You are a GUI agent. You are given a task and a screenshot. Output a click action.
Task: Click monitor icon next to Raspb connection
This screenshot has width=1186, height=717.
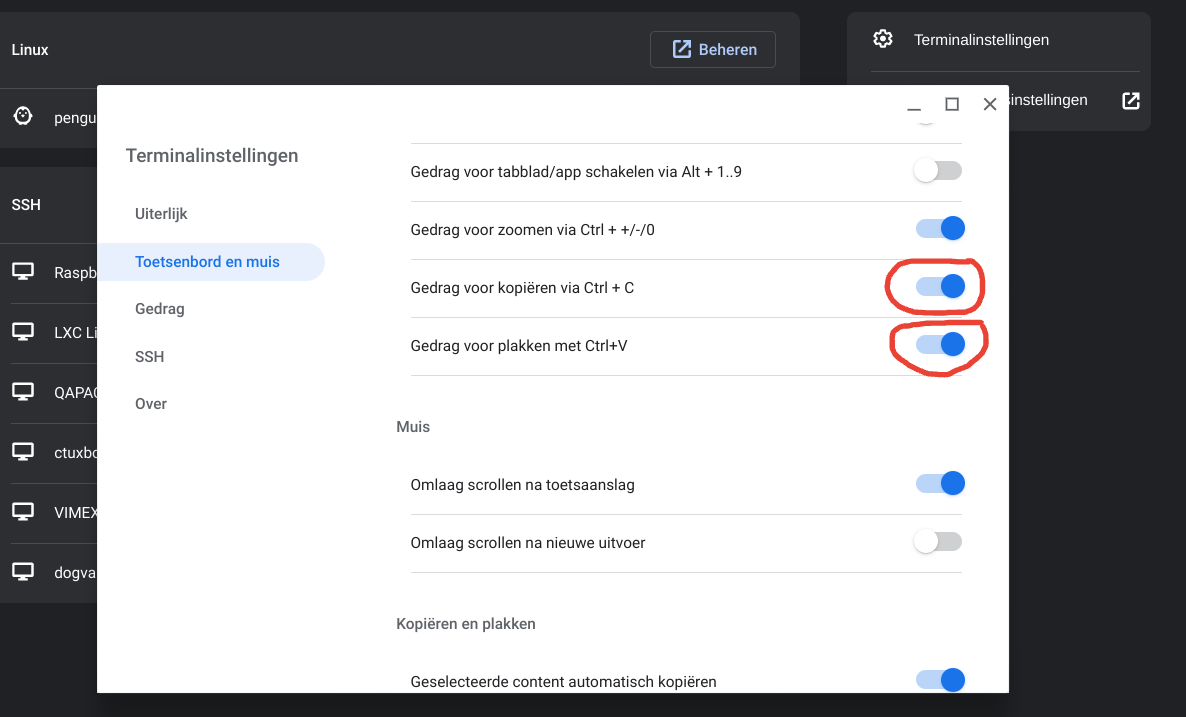(24, 270)
